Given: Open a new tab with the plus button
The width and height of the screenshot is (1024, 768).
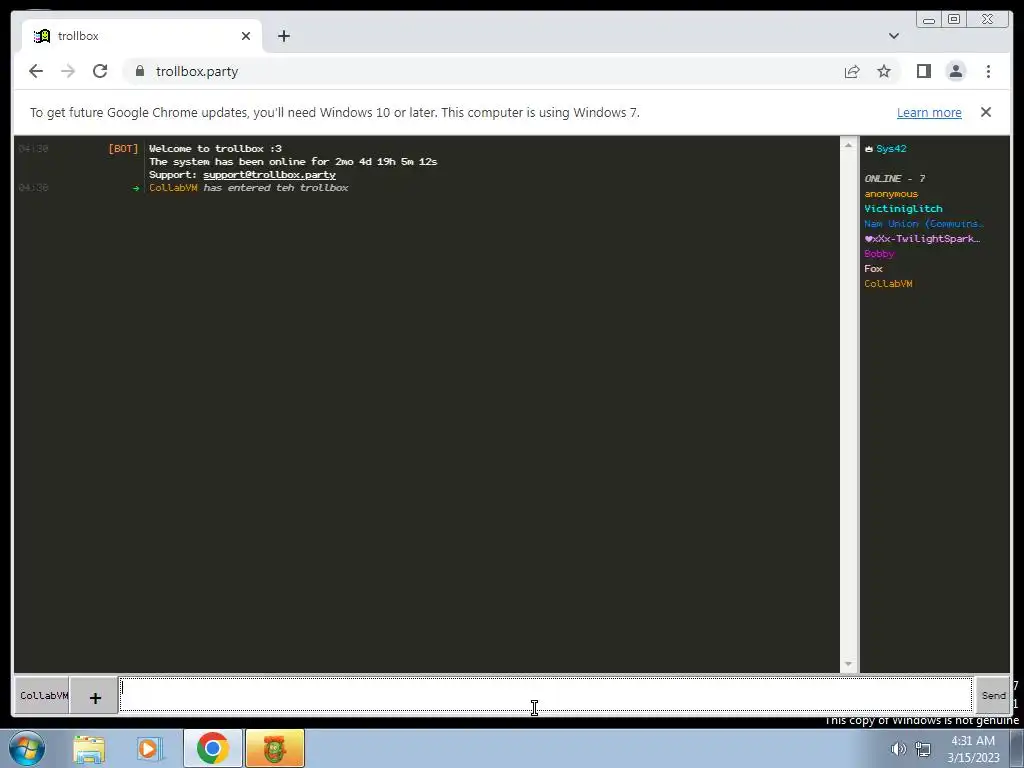Looking at the screenshot, I should pos(283,36).
